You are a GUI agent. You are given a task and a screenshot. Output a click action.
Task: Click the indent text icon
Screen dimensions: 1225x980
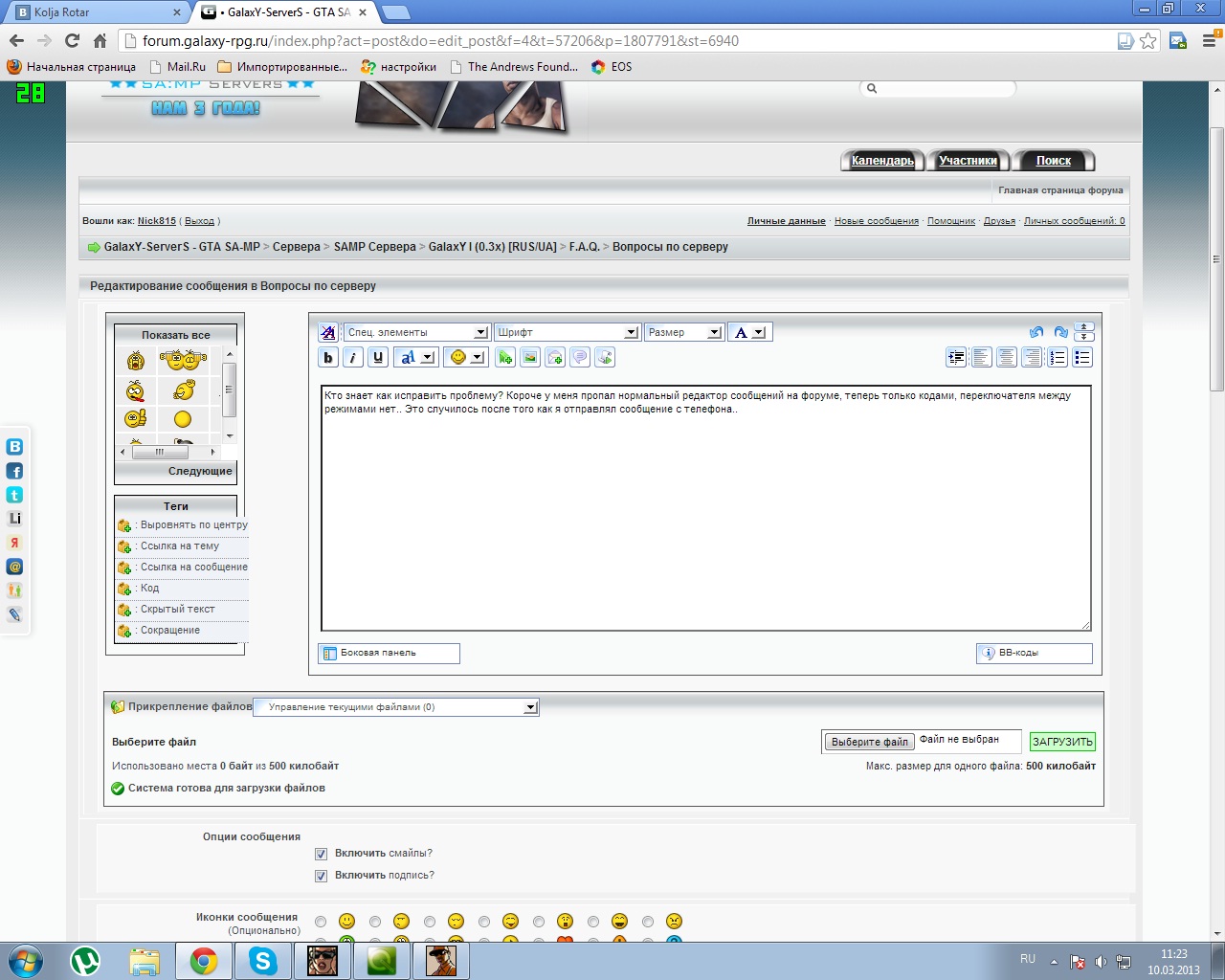click(x=956, y=358)
